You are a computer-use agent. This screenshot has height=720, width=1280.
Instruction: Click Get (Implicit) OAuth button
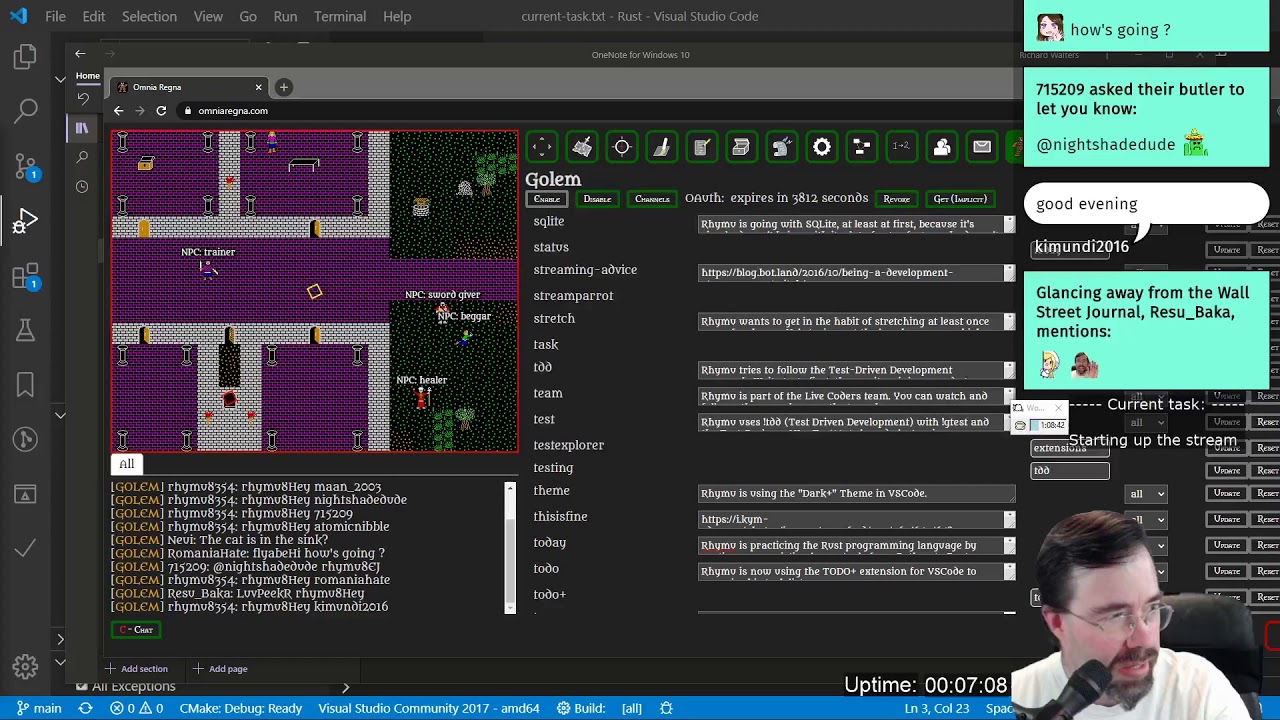pos(960,199)
